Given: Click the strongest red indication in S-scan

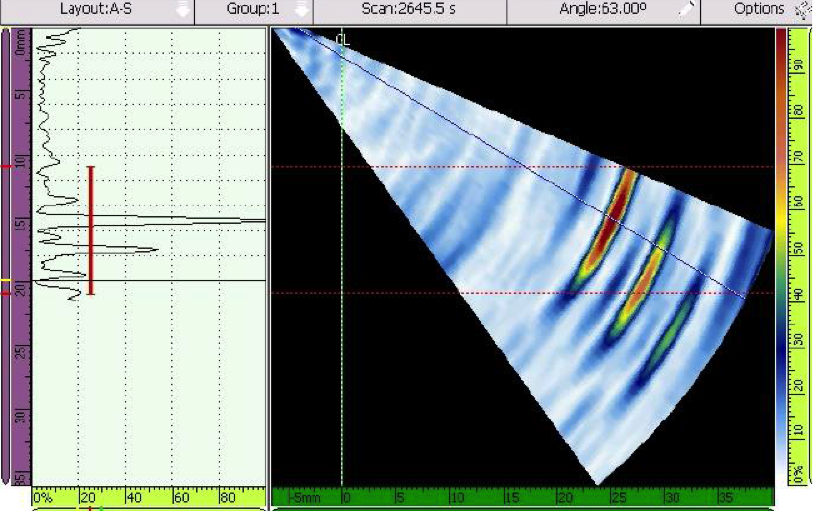Looking at the screenshot, I should coord(616,212).
